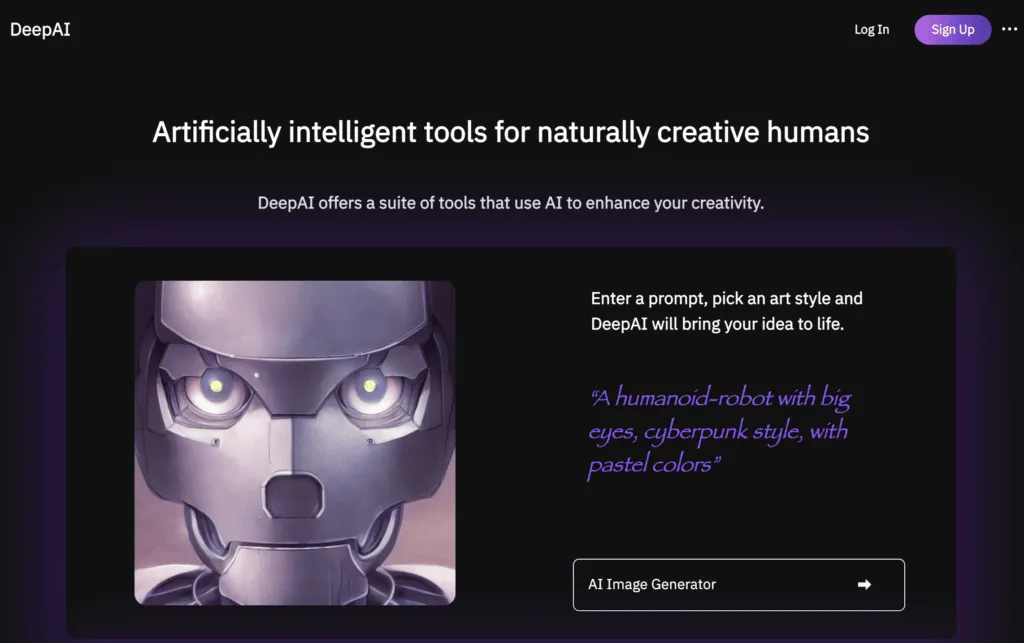Viewport: 1024px width, 643px height.
Task: Click 'DeepAI will bring your idea to life' line
Action: (717, 324)
